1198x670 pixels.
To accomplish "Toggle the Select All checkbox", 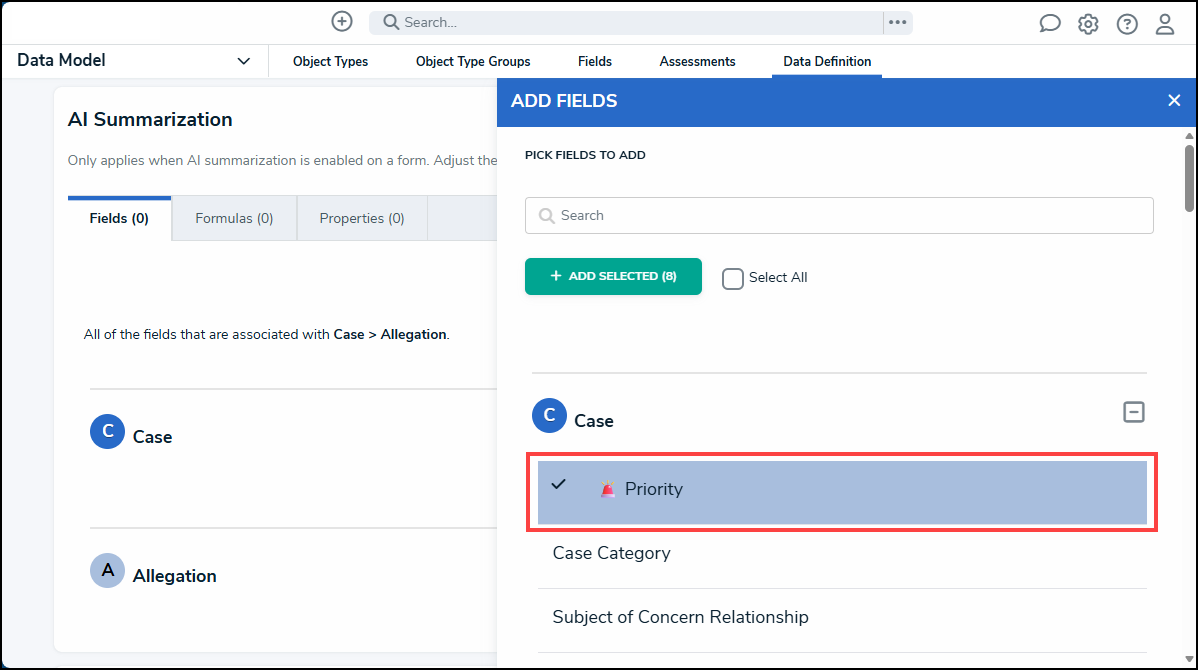I will click(x=733, y=278).
